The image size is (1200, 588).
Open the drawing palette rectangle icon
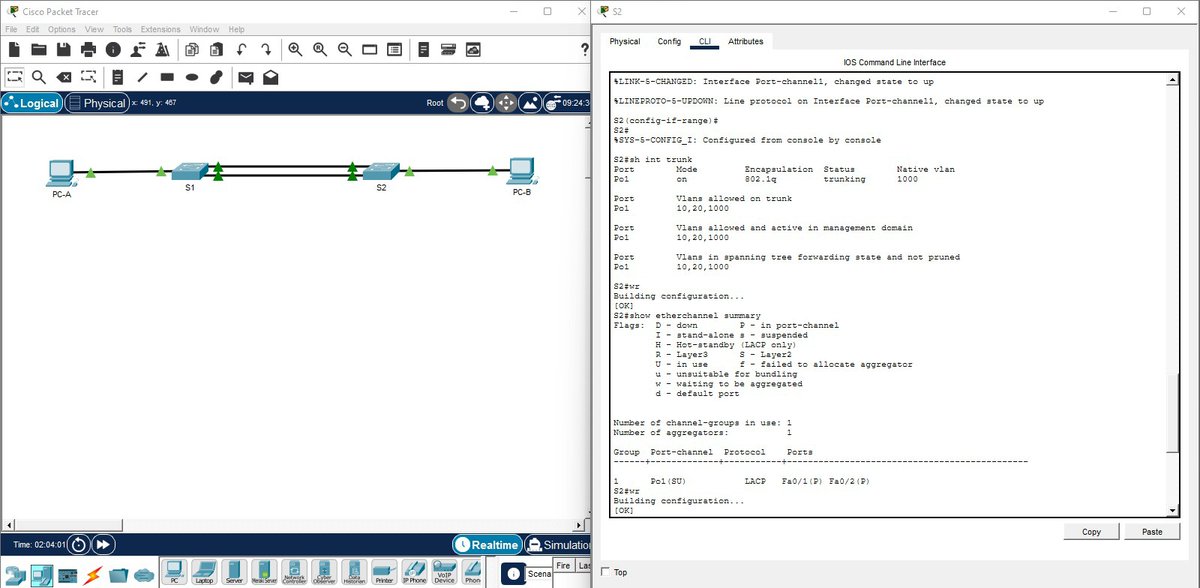pyautogui.click(x=369, y=49)
